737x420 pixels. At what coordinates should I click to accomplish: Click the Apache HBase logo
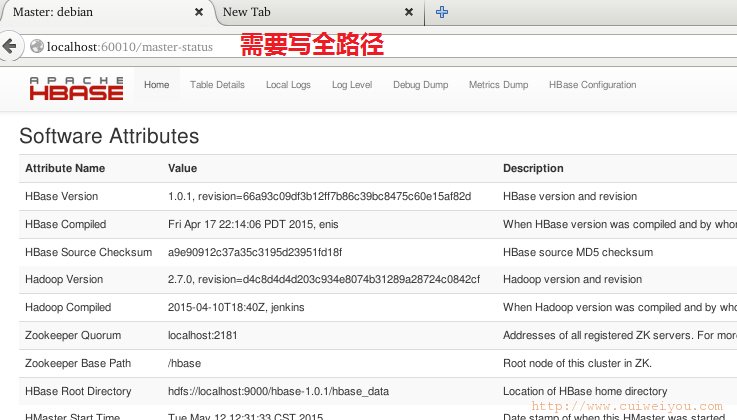coord(77,88)
